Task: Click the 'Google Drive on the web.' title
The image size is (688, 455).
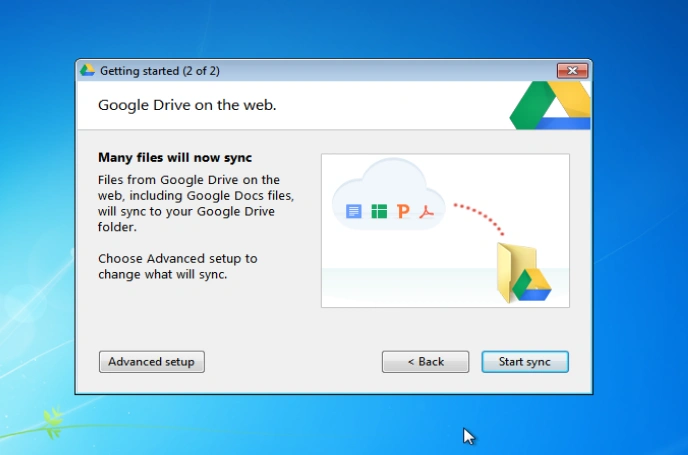Action: 187,105
